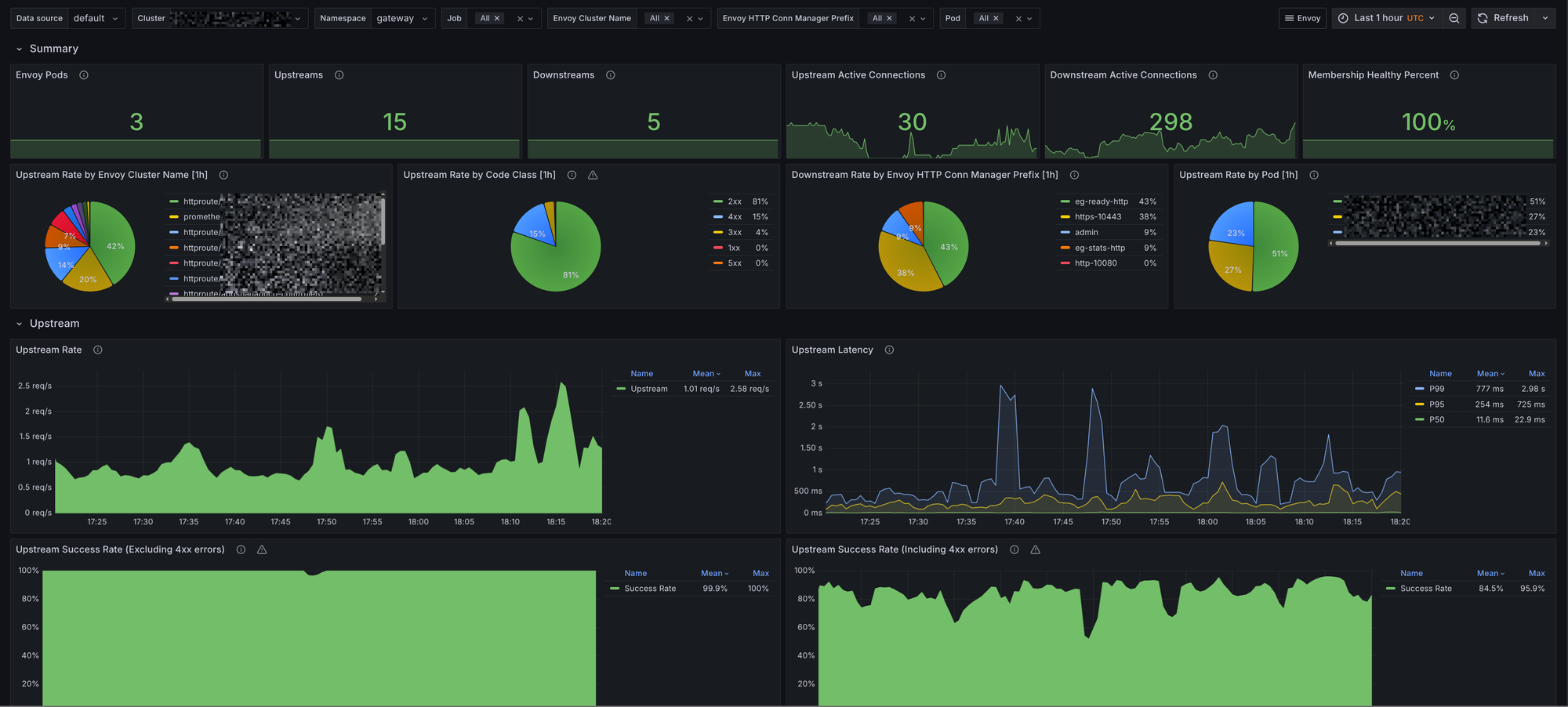Show info for Membership Healthy Percent panel
Viewport: 1568px width, 707px height.
click(x=1454, y=75)
